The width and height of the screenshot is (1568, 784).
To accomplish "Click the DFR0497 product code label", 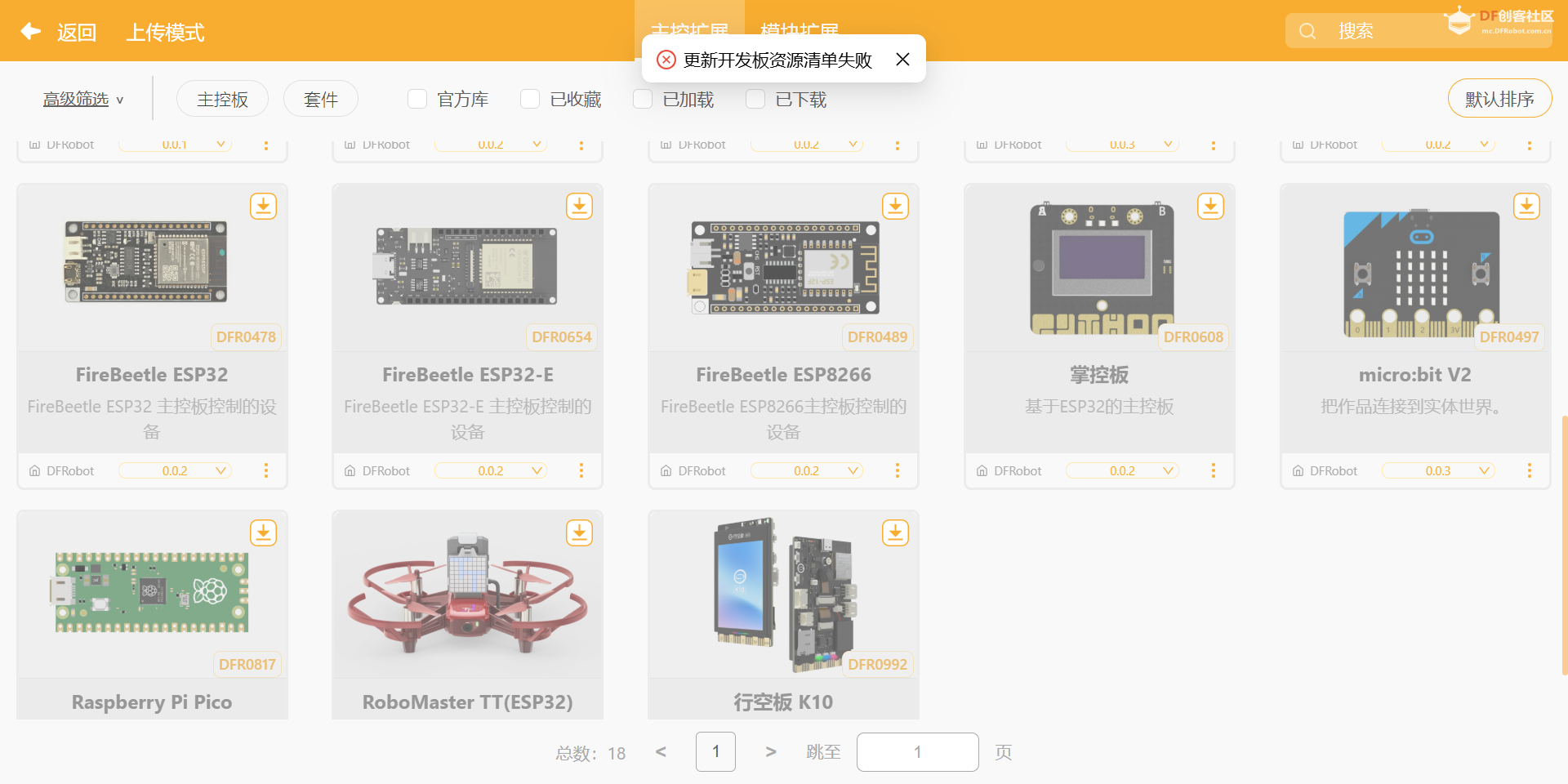I will 1509,336.
